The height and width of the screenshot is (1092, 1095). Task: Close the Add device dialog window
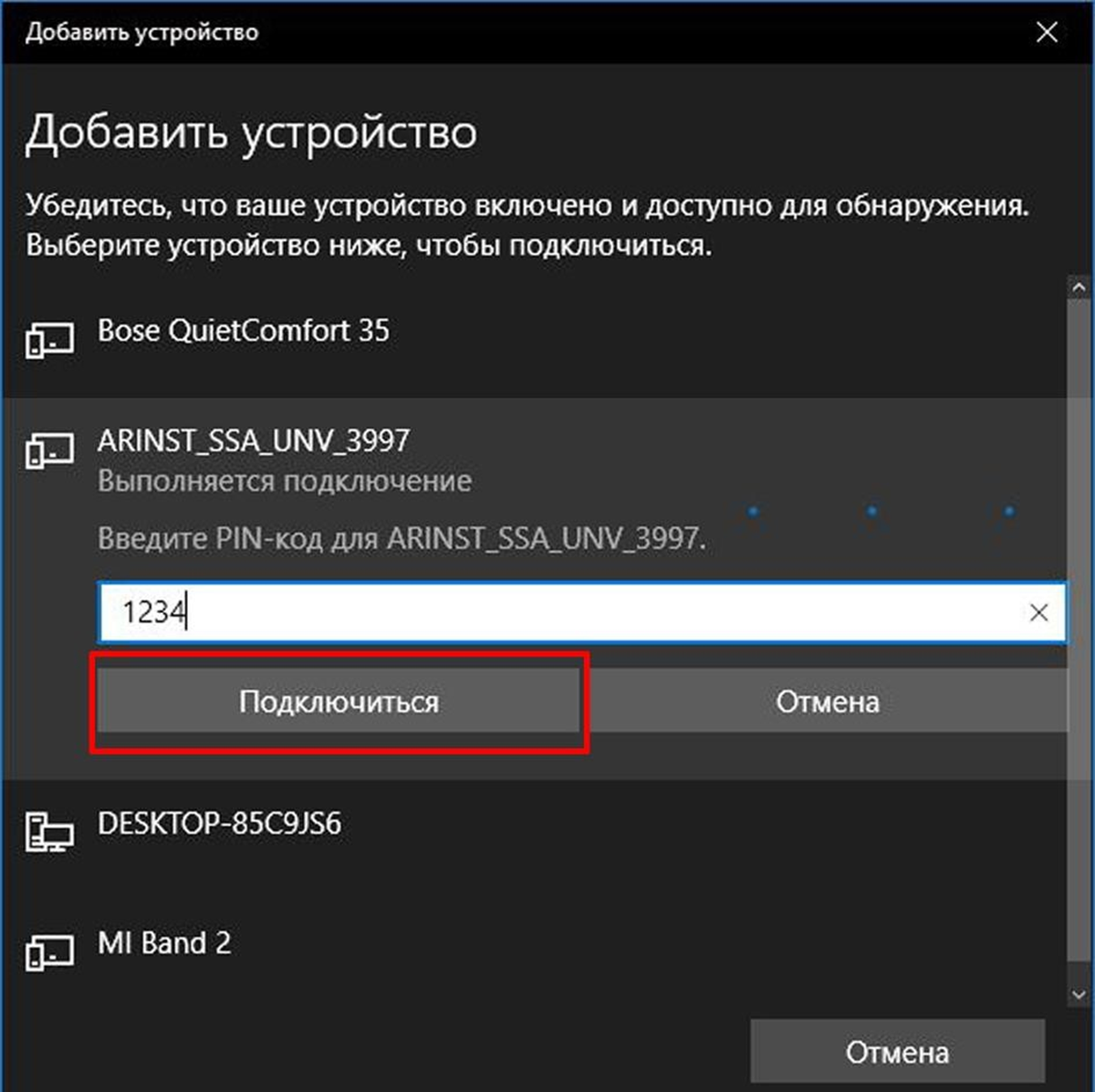(x=1047, y=33)
